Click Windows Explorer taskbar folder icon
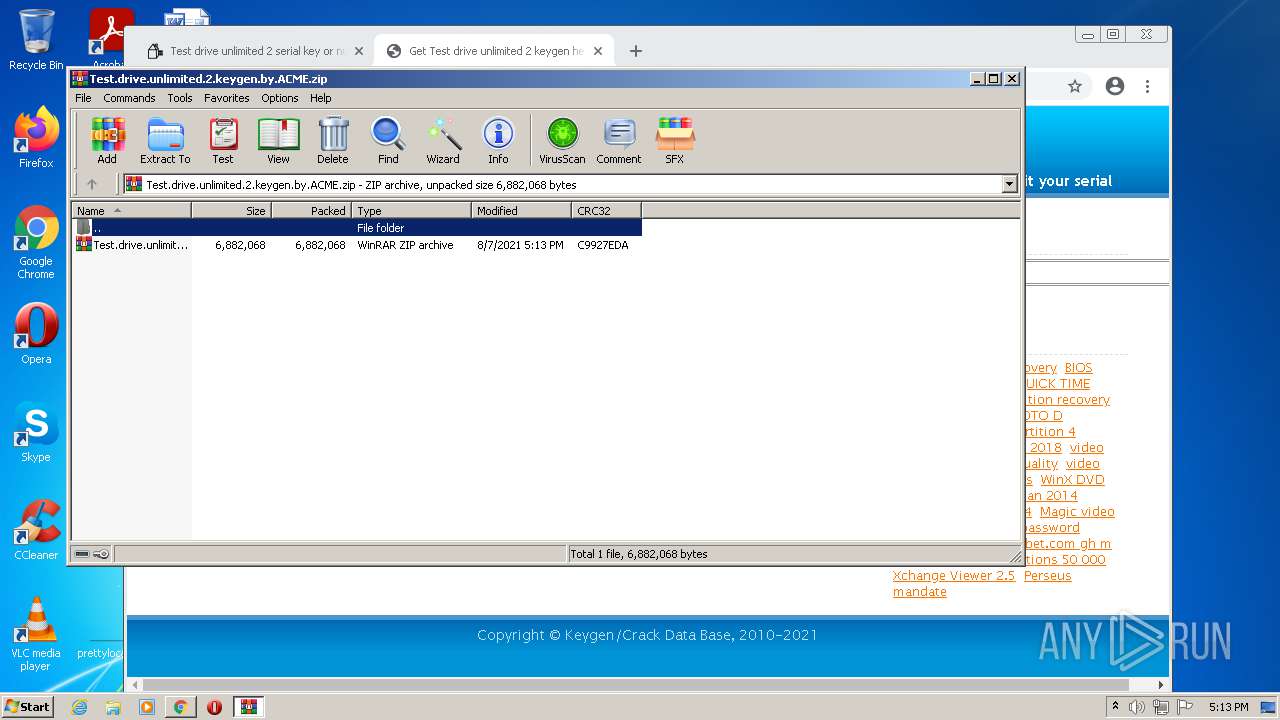The image size is (1280, 720). [113, 707]
